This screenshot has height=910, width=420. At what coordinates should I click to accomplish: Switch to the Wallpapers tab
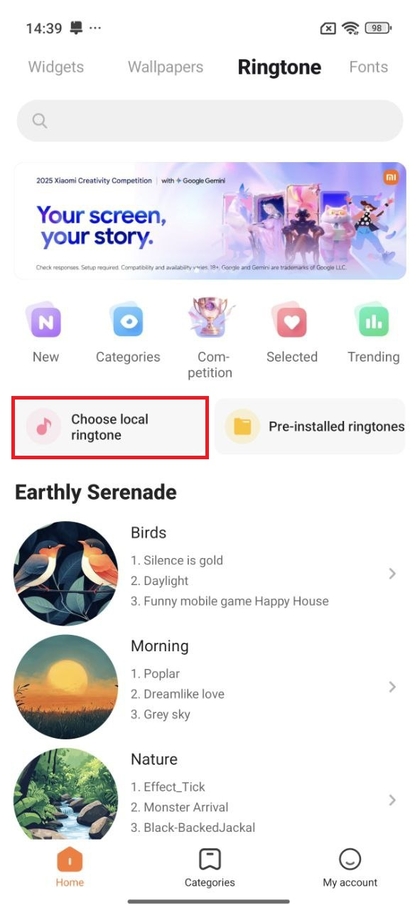pyautogui.click(x=165, y=67)
